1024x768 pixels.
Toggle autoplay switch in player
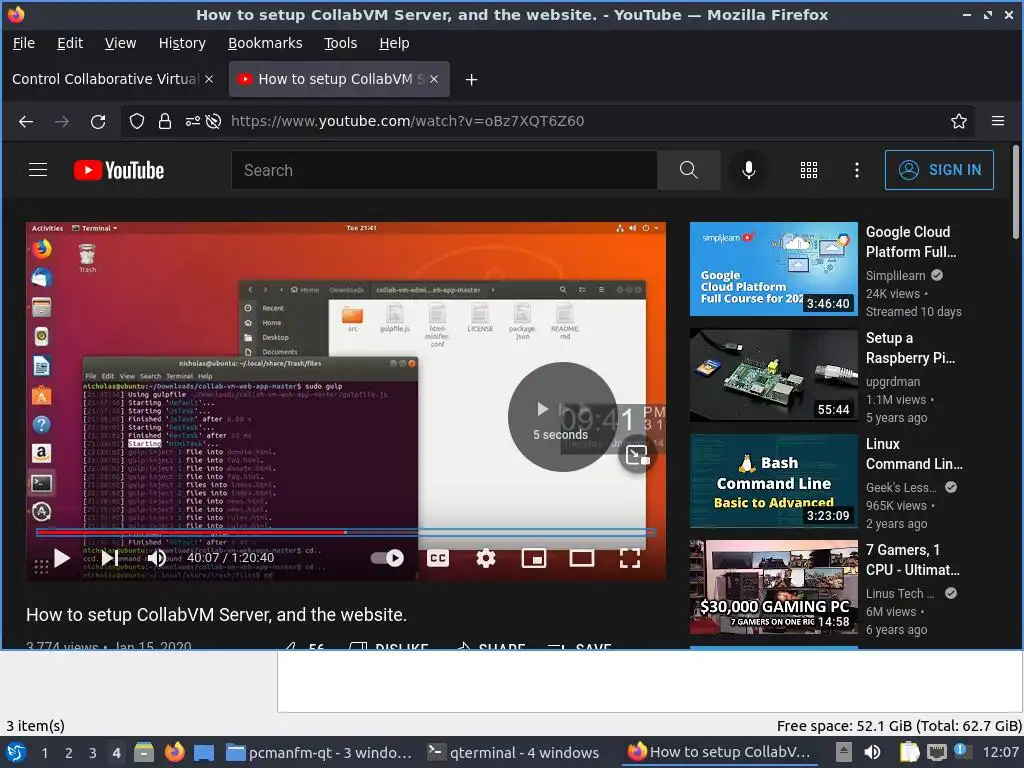click(x=387, y=558)
